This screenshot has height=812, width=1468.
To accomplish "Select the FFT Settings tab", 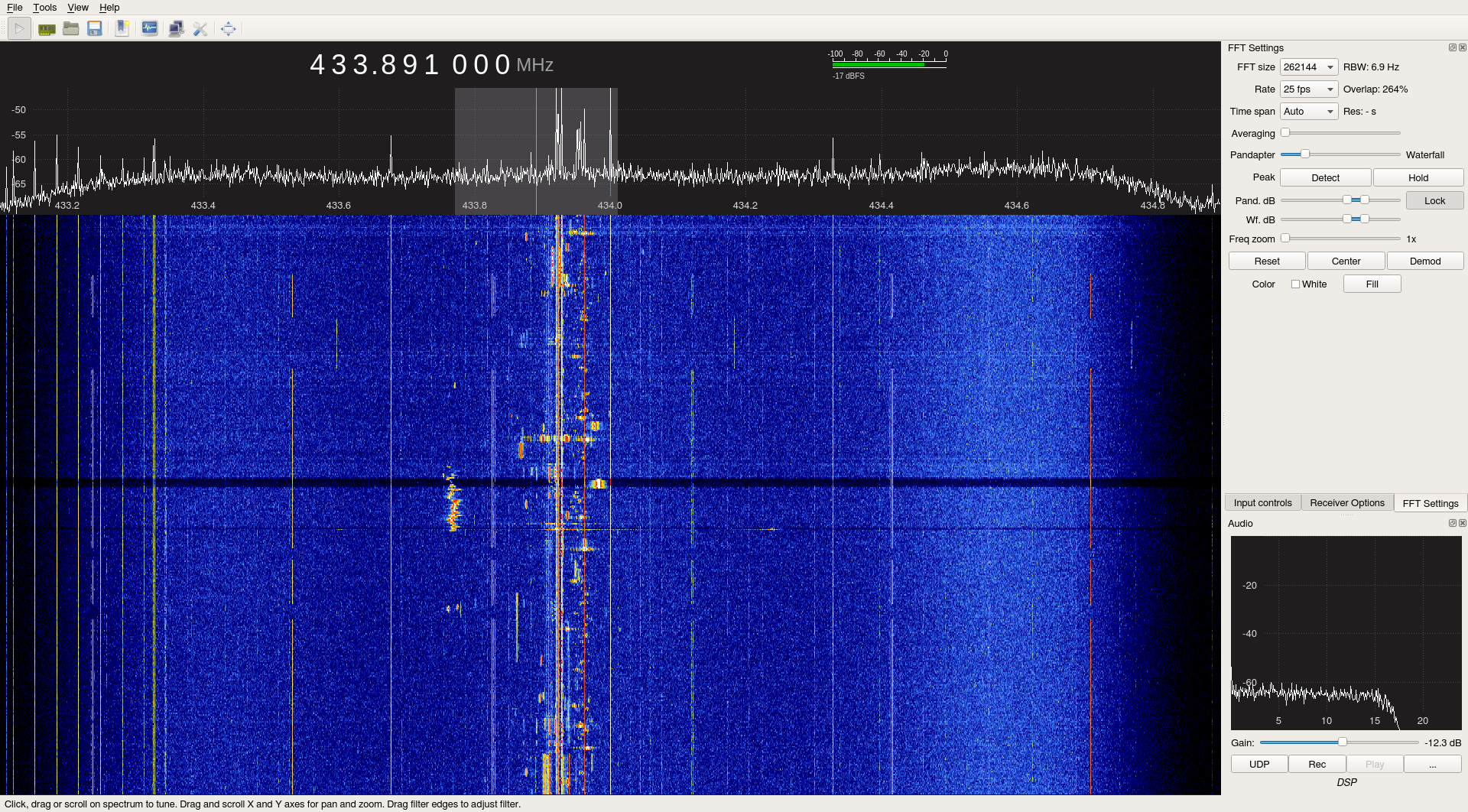I will tap(1430, 503).
